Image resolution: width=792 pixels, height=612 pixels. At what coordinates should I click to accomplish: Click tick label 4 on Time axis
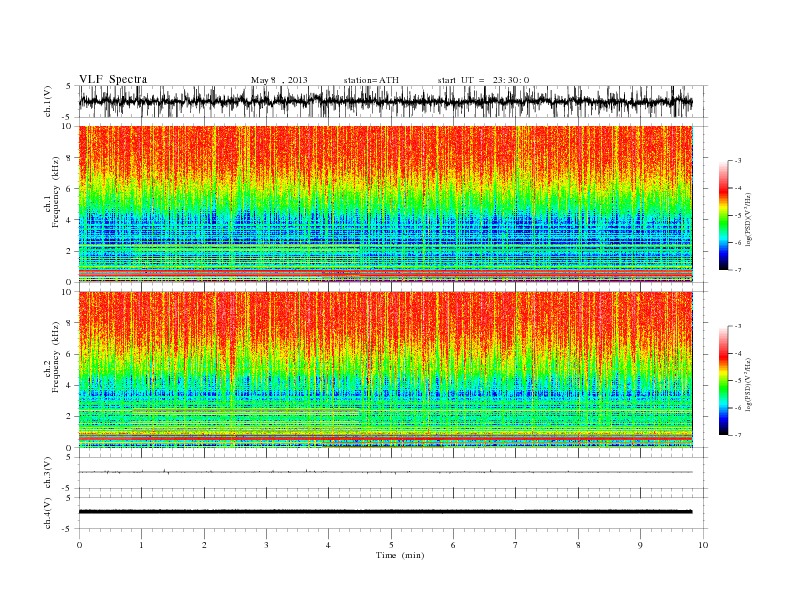coord(329,545)
